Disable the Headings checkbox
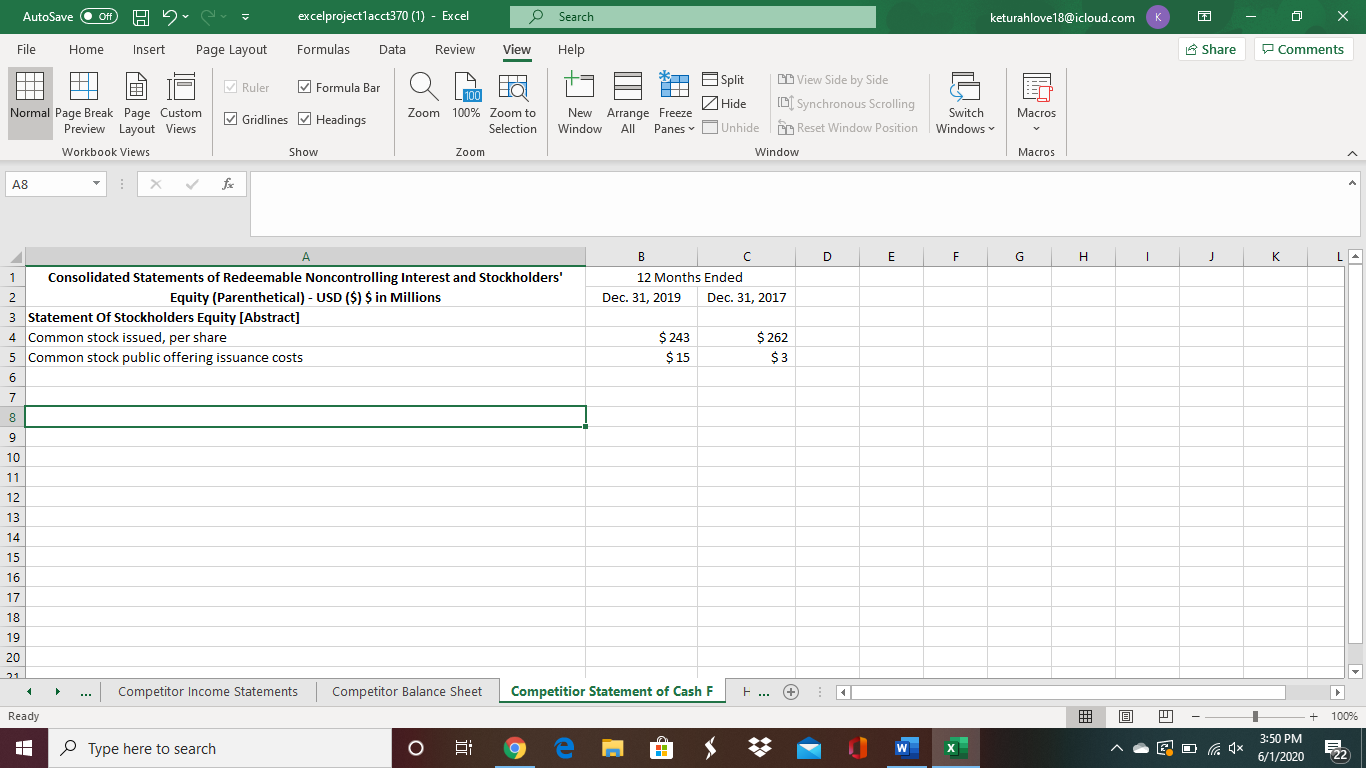This screenshot has width=1366, height=768. pos(305,119)
